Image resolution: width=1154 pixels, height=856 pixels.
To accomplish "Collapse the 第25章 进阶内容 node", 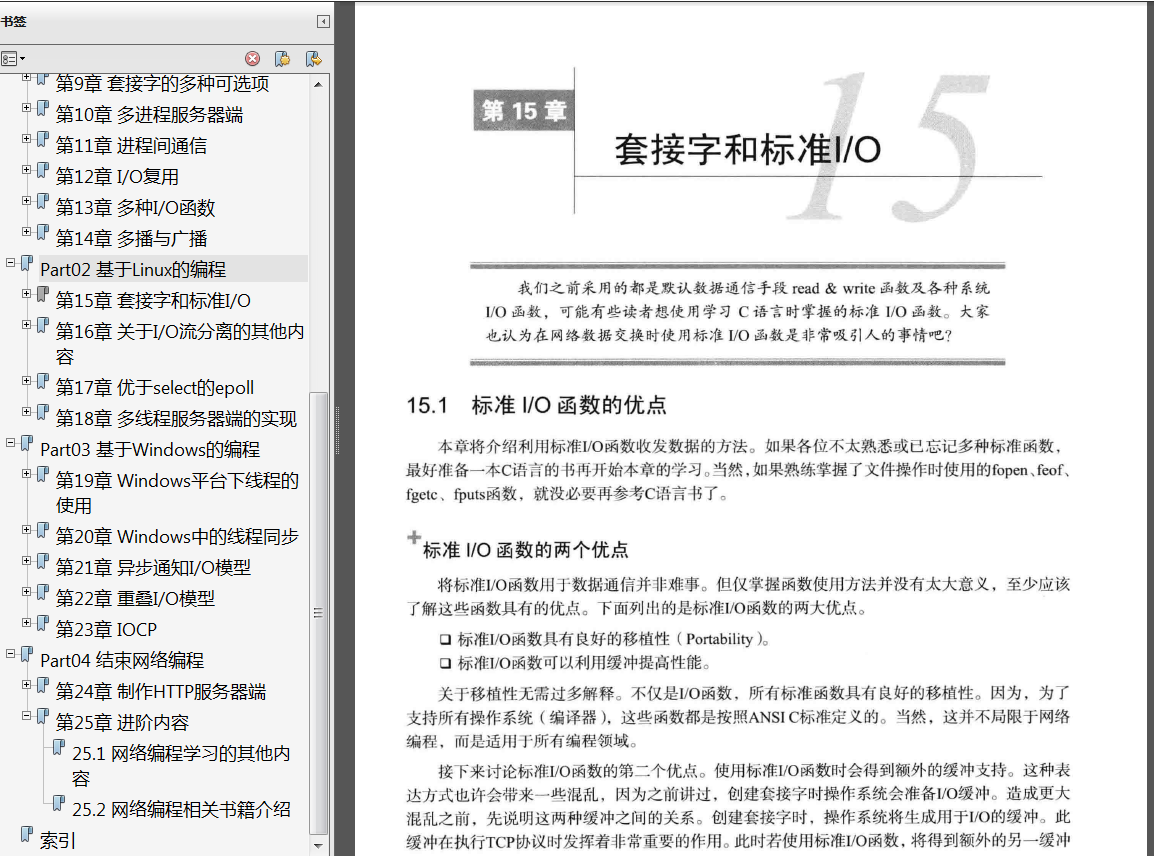I will [26, 715].
